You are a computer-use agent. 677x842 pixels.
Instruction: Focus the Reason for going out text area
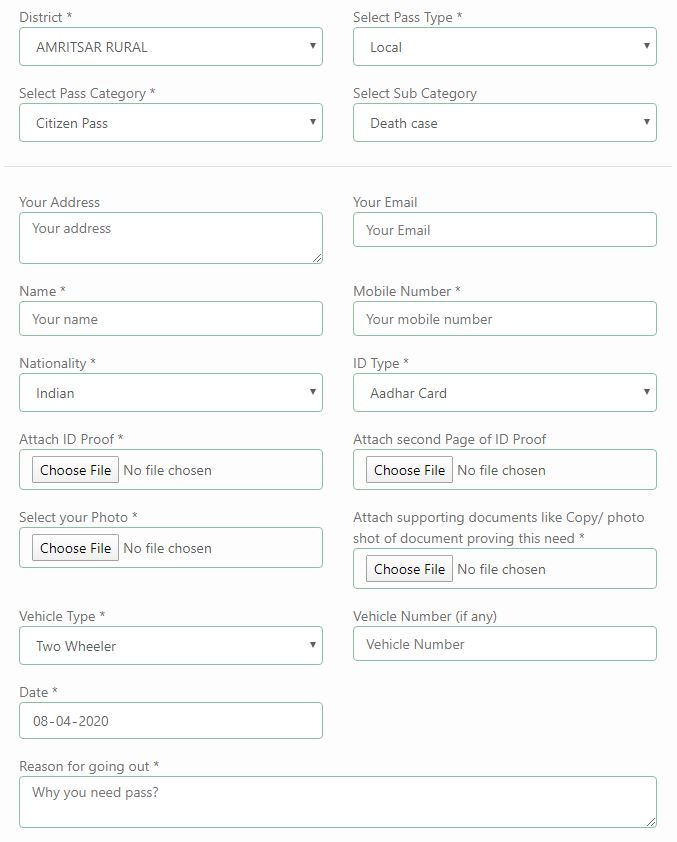pos(338,802)
